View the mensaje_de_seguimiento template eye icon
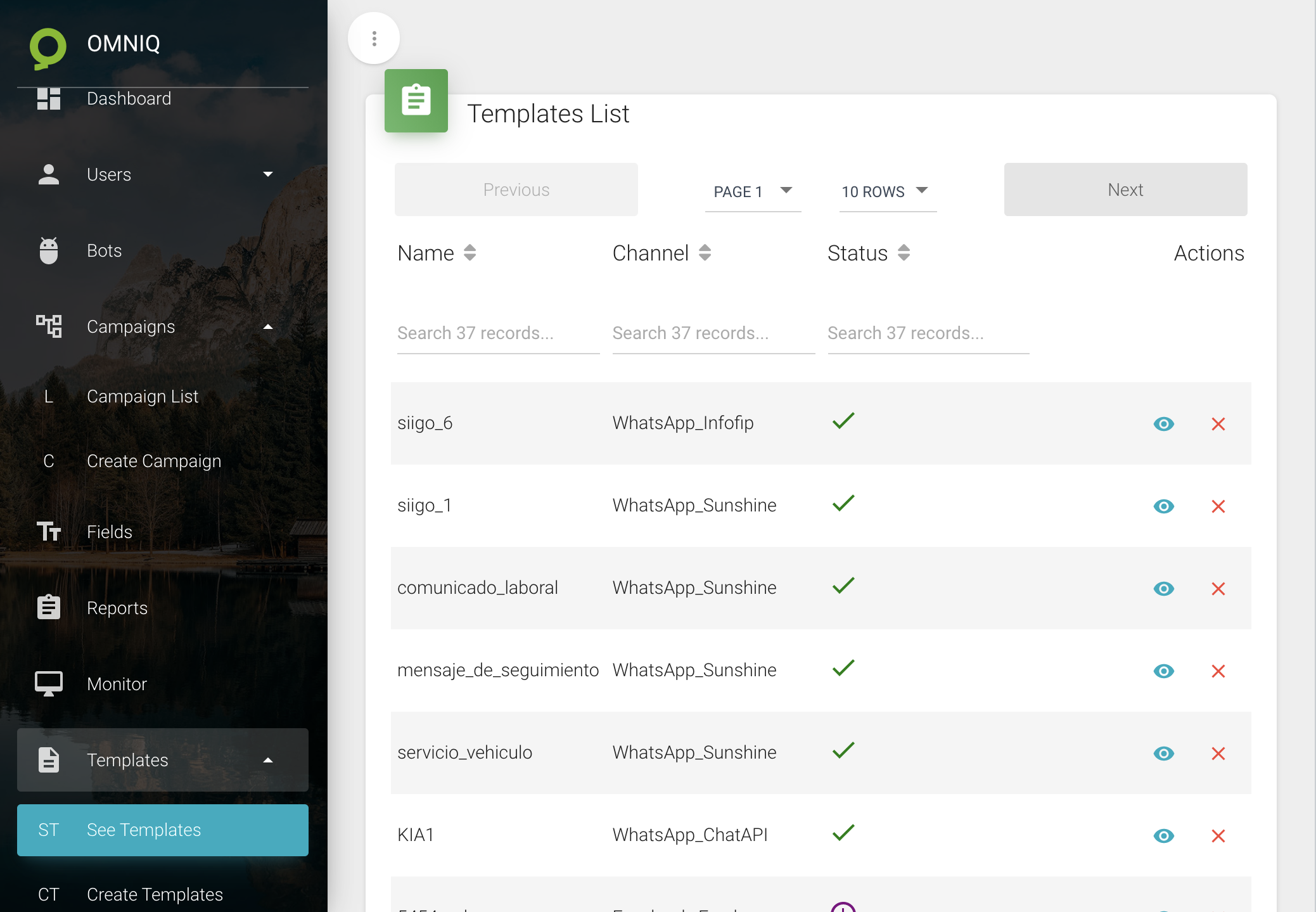The height and width of the screenshot is (912, 1316). pyautogui.click(x=1163, y=671)
